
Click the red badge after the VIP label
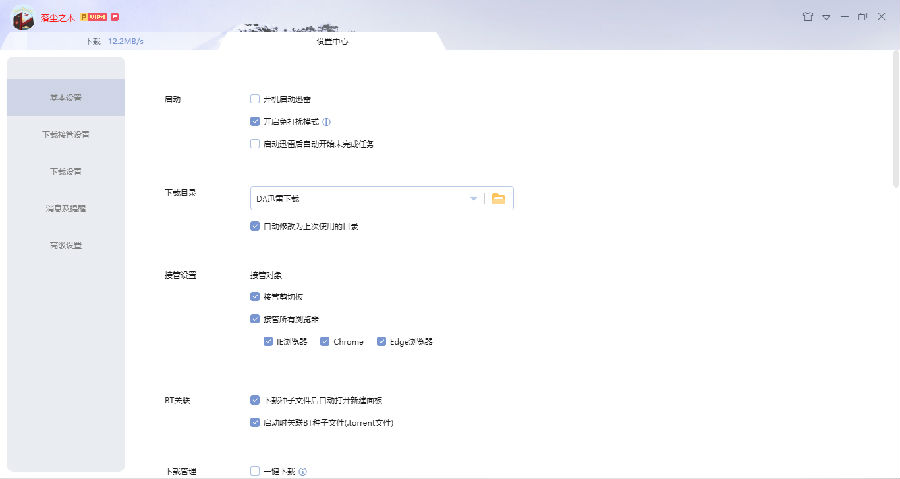pyautogui.click(x=115, y=17)
